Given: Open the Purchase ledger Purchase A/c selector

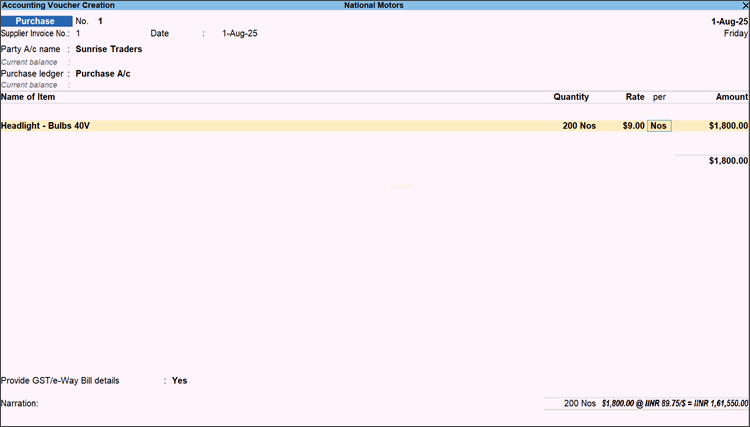Looking at the screenshot, I should pyautogui.click(x=103, y=73).
